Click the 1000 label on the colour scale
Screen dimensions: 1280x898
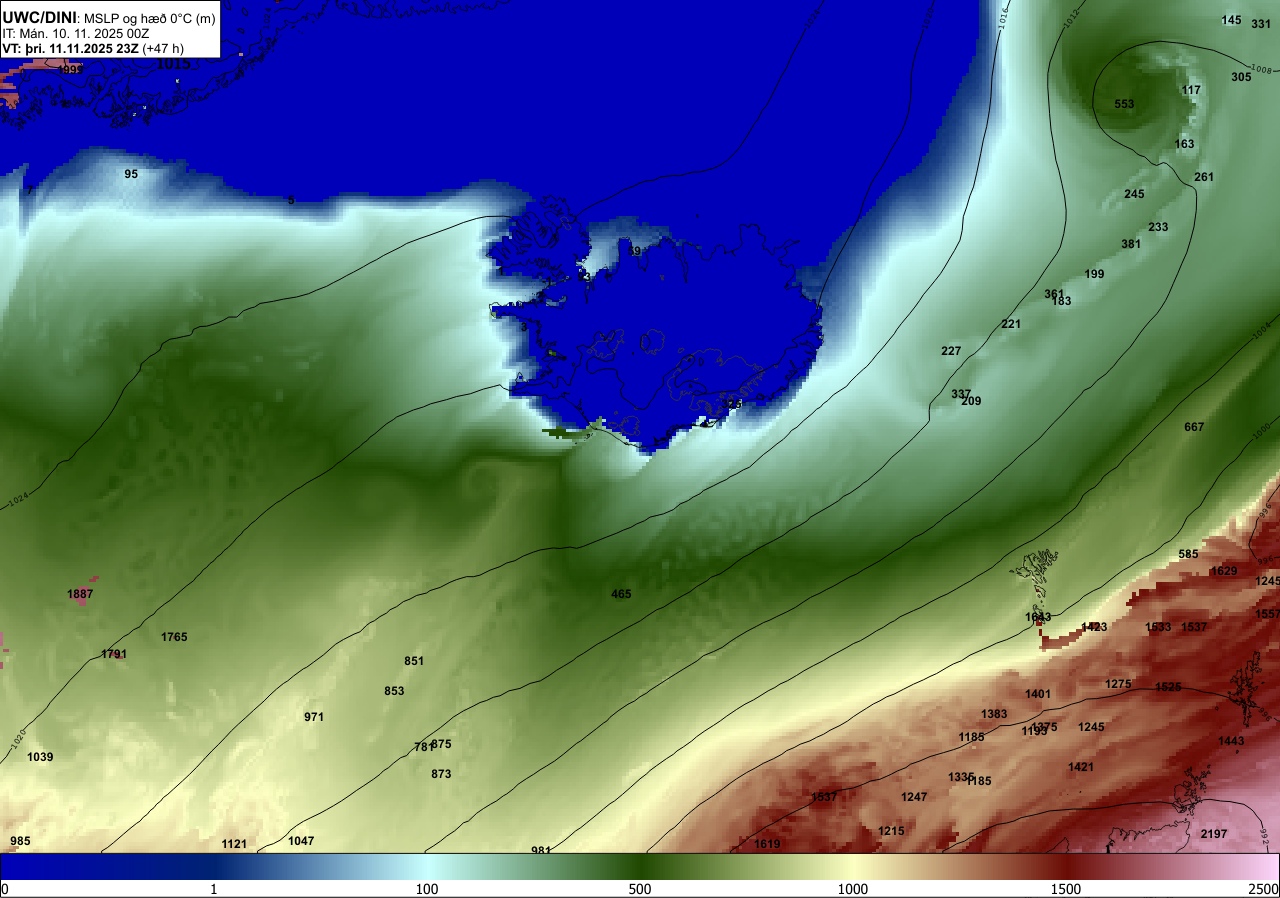click(x=853, y=889)
